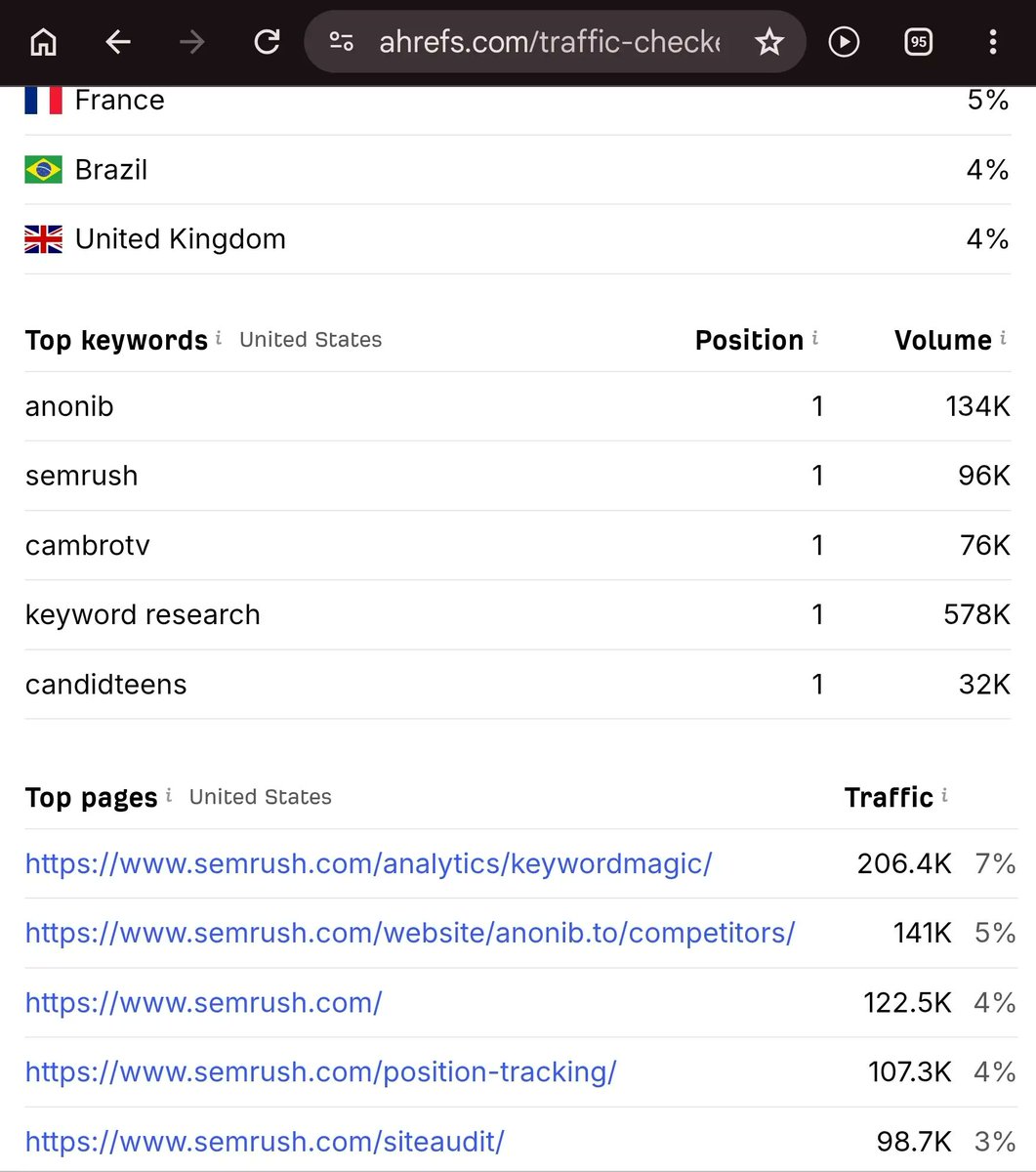1036x1172 pixels.
Task: Click info icon next to Volume
Action: (1003, 337)
